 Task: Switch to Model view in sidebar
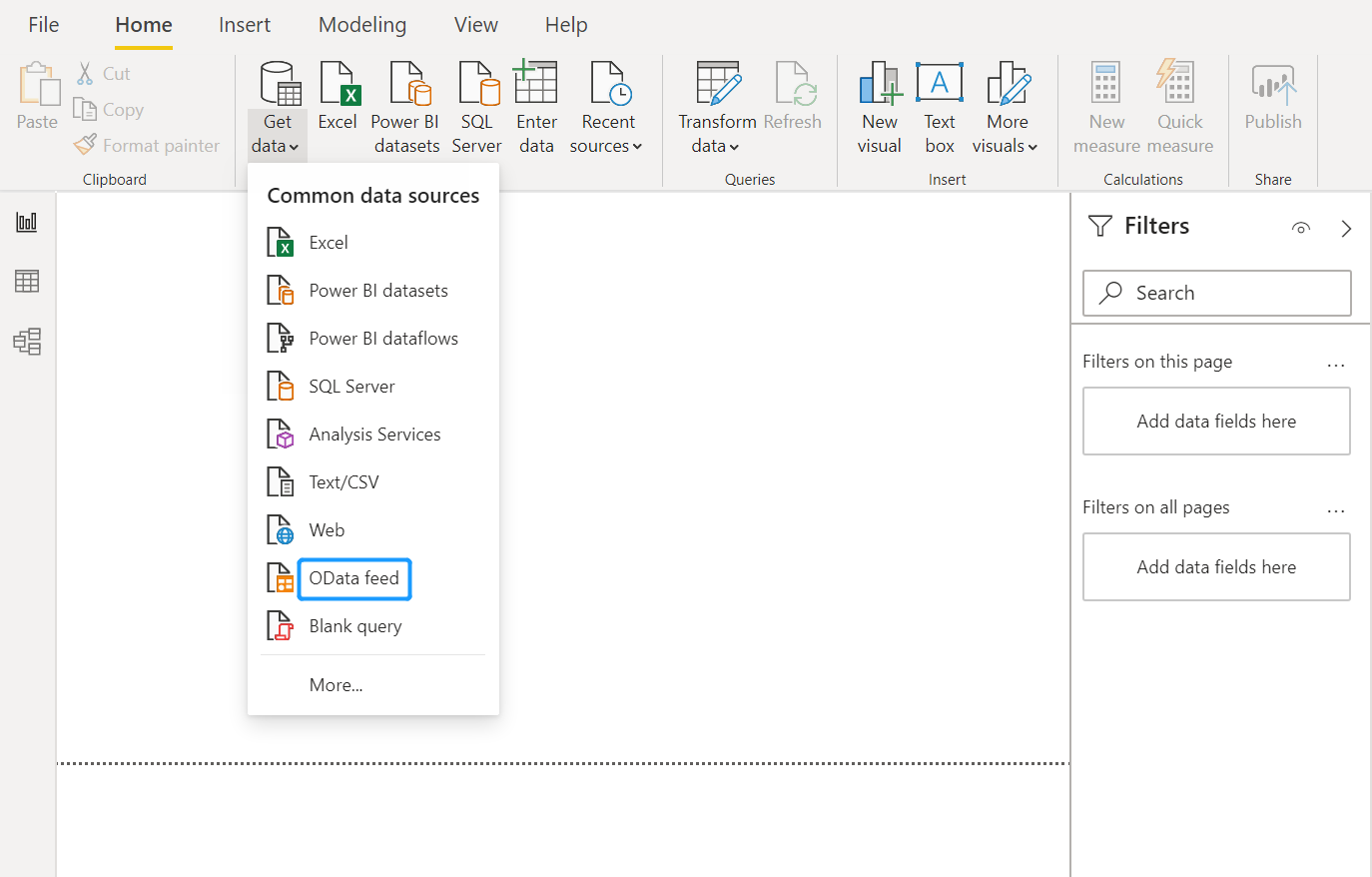click(27, 342)
